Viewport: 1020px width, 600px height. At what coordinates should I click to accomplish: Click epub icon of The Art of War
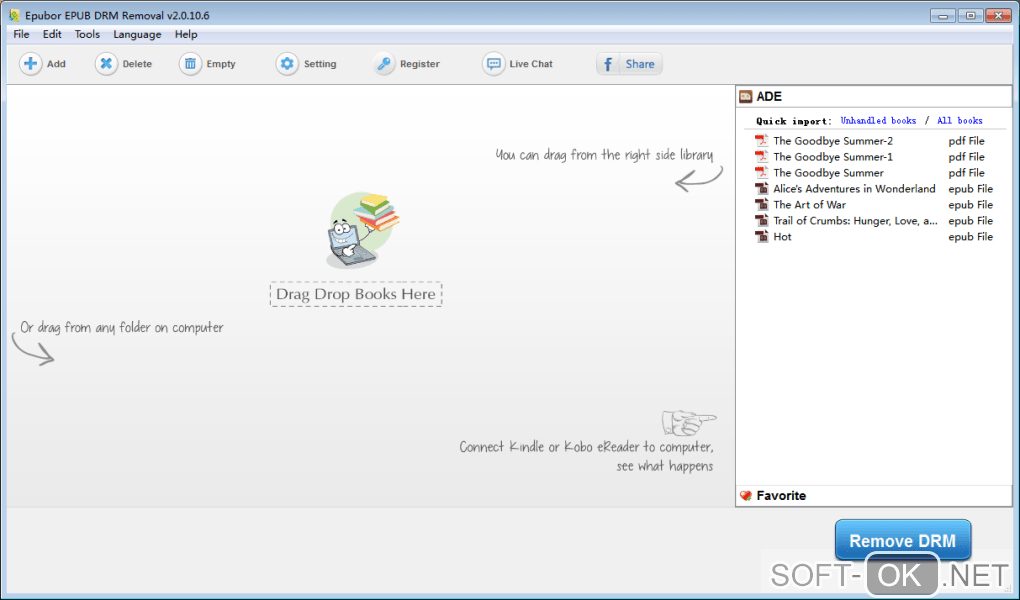(x=761, y=204)
